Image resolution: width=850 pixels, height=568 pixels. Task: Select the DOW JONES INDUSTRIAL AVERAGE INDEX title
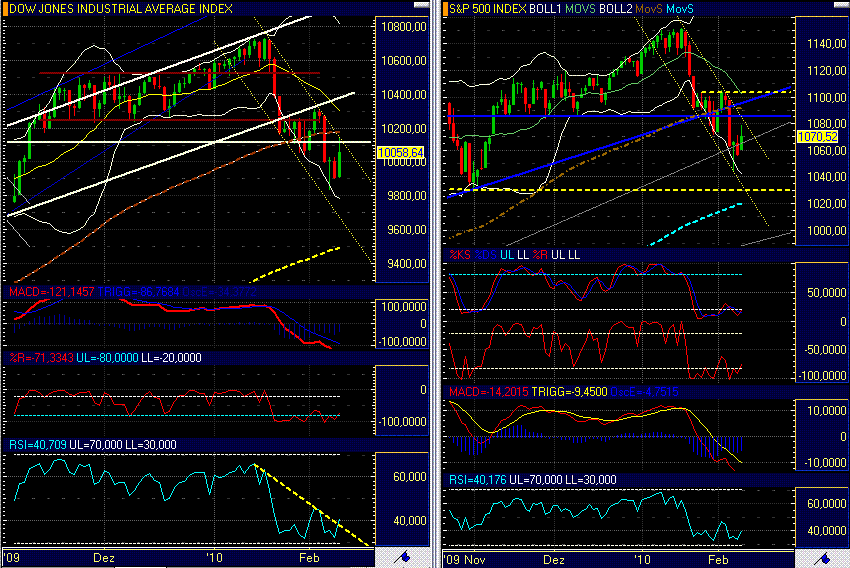point(121,9)
